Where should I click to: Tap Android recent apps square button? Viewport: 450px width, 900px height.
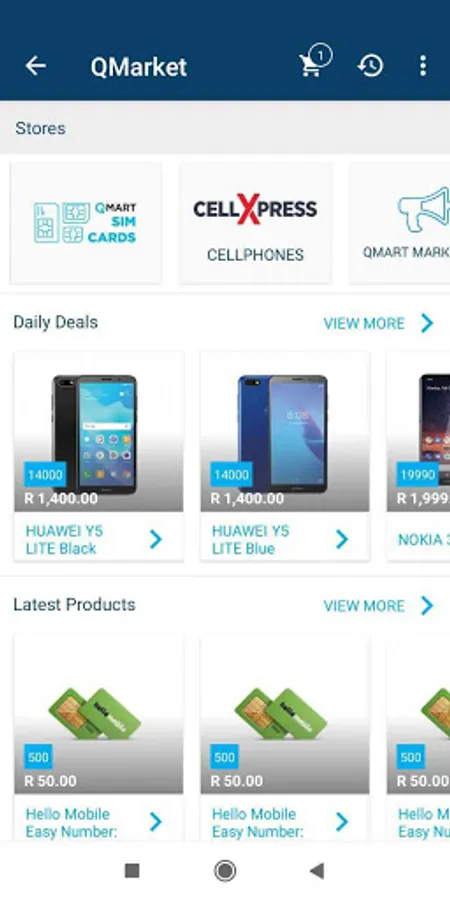click(132, 871)
